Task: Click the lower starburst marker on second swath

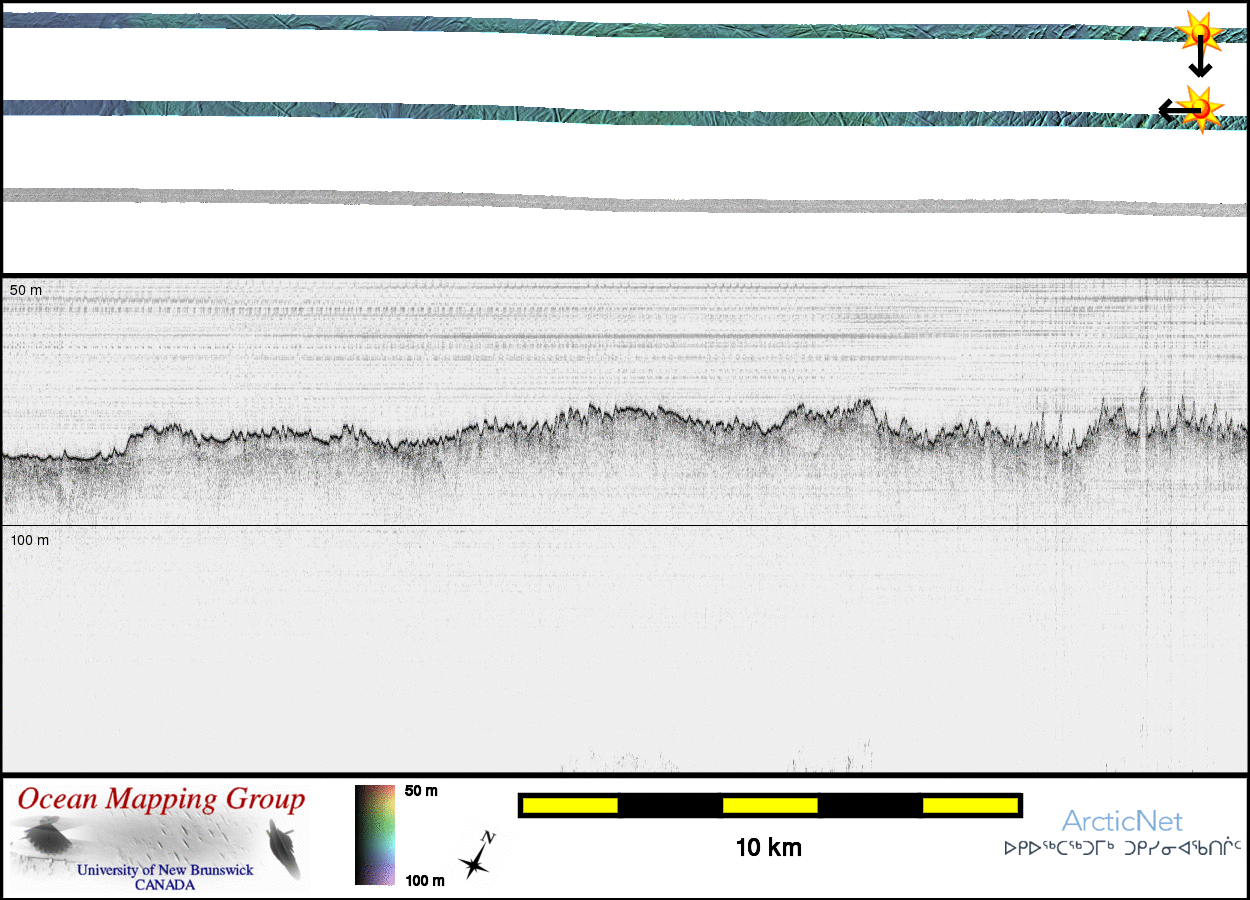Action: (1199, 107)
